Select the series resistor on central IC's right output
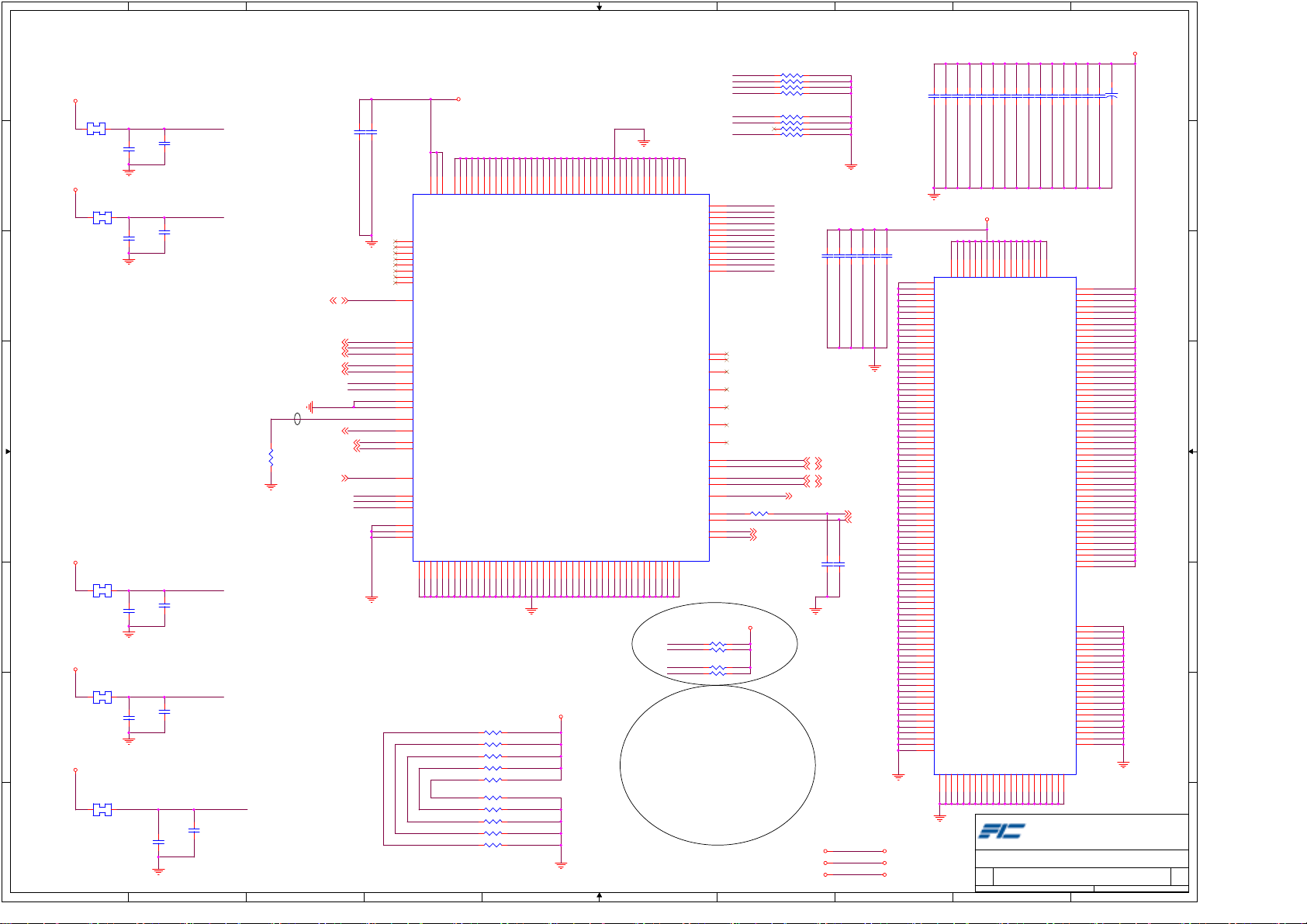 pyautogui.click(x=759, y=514)
